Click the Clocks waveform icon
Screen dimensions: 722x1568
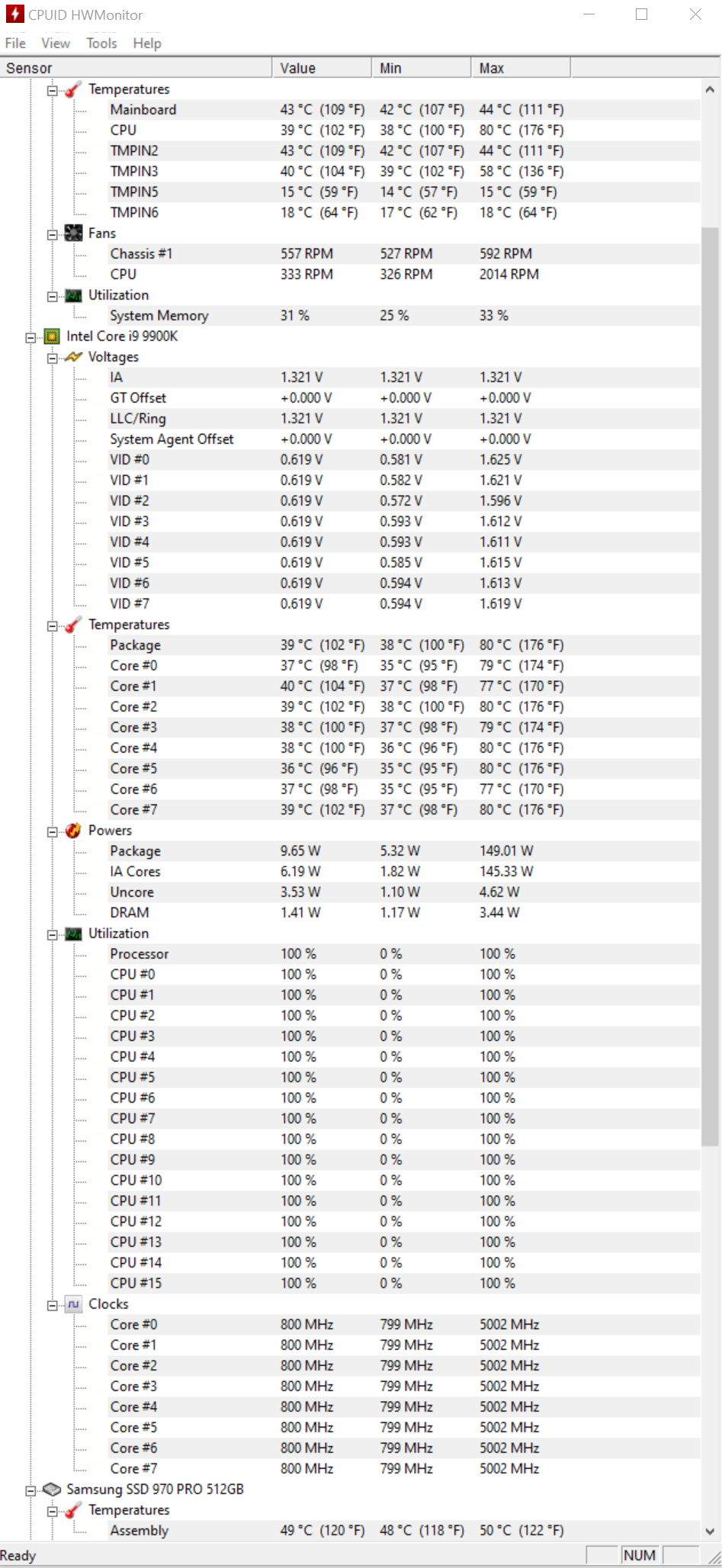pyautogui.click(x=74, y=1304)
